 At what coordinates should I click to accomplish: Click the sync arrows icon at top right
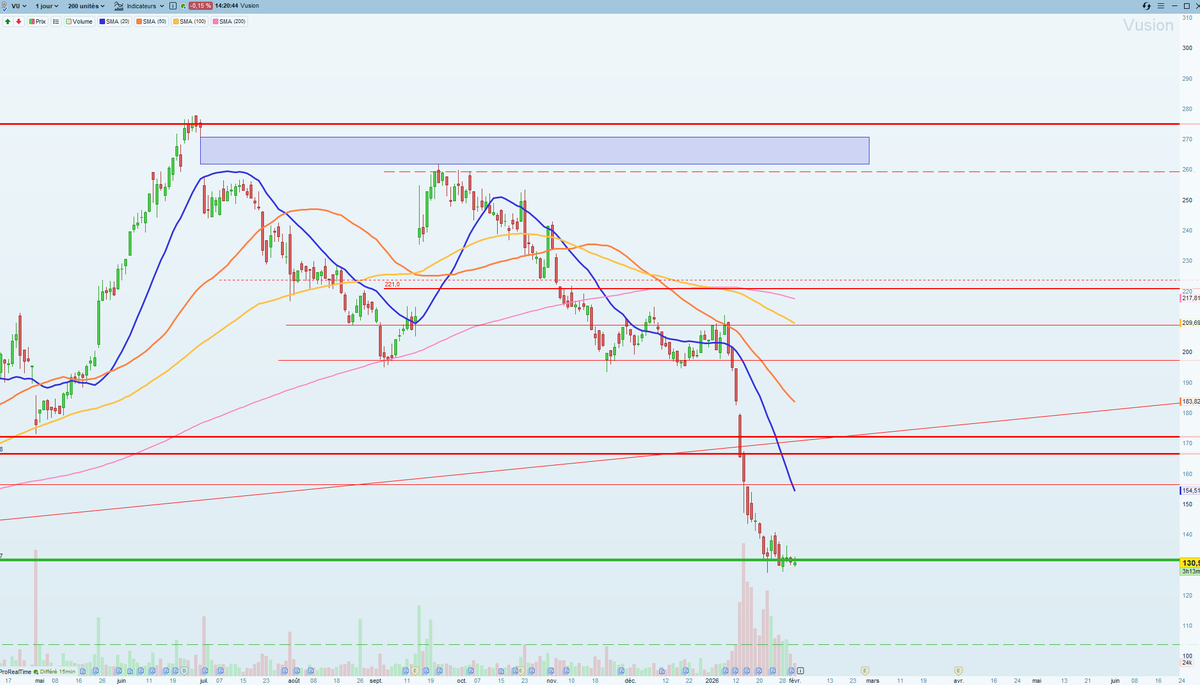(x=1147, y=6)
